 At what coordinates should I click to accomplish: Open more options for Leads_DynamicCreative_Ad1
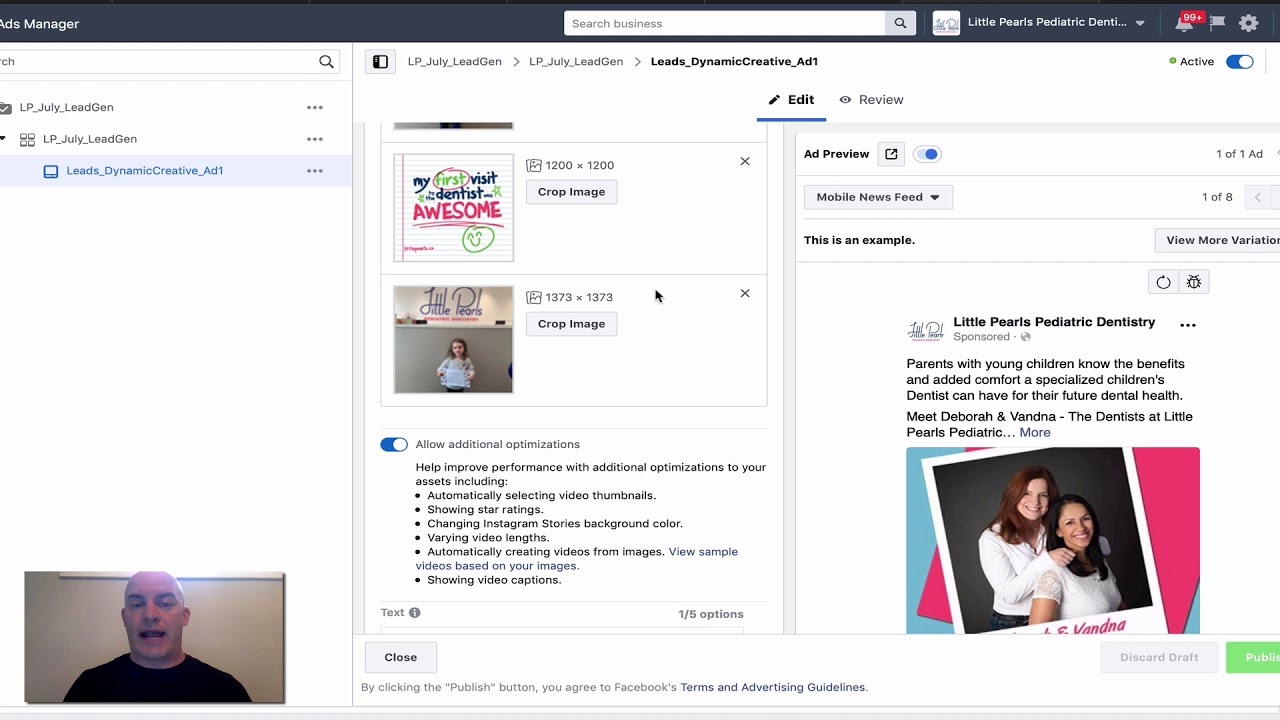tap(315, 171)
